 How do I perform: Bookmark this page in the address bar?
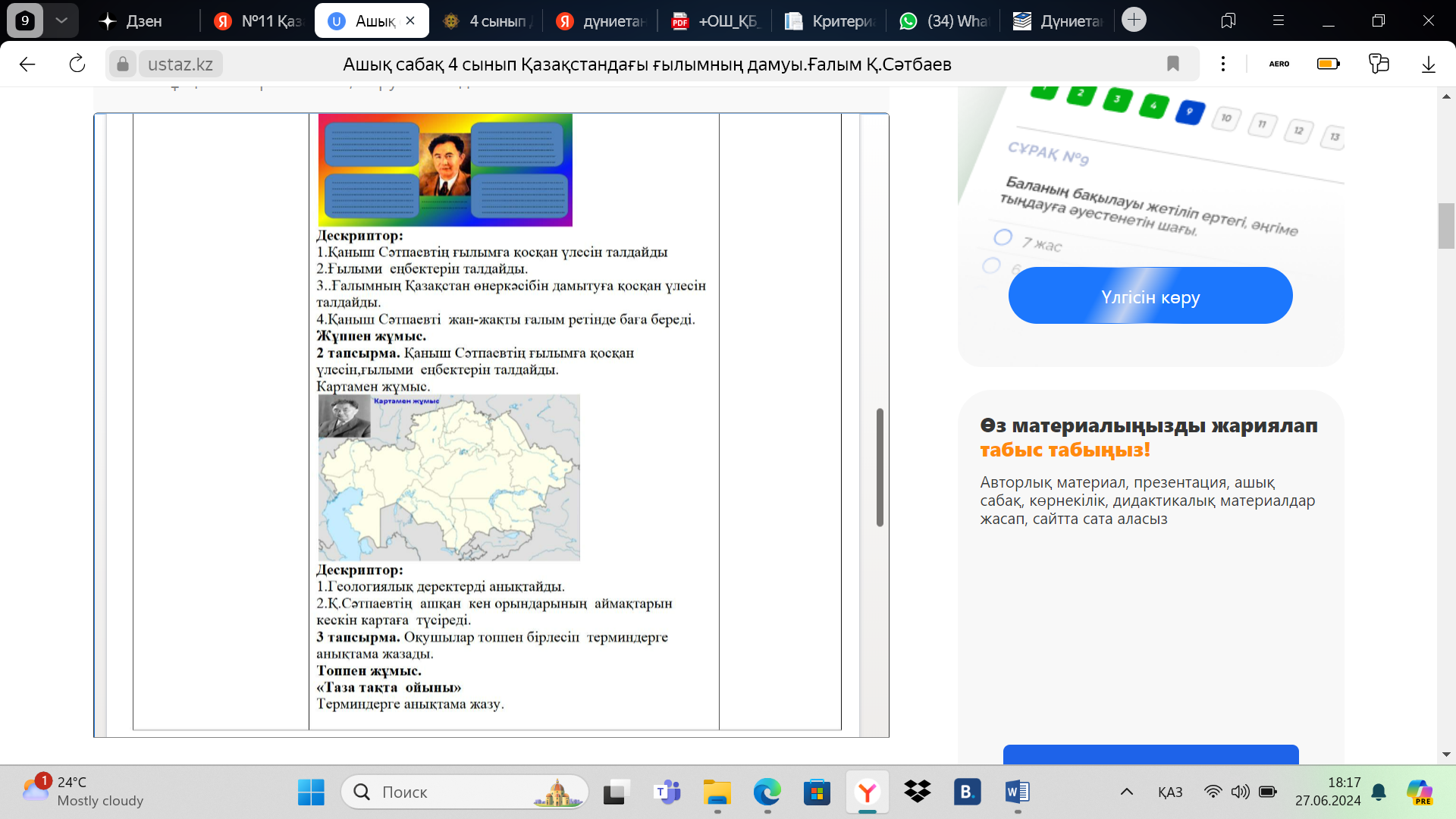pyautogui.click(x=1172, y=64)
